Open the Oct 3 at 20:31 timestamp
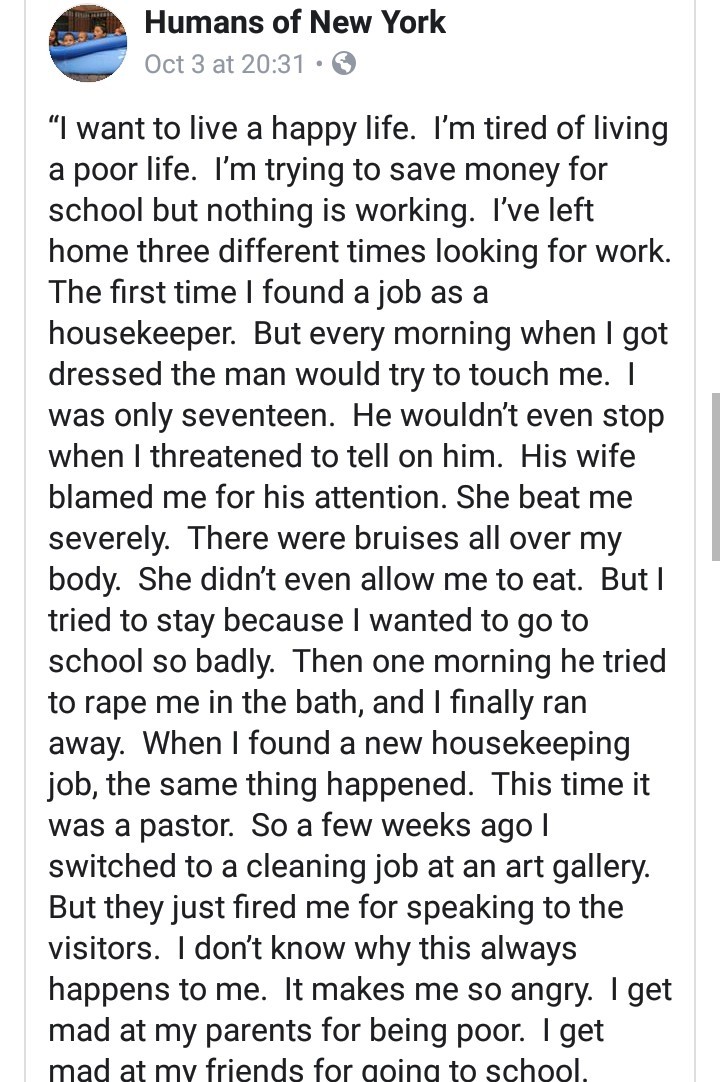The width and height of the screenshot is (720, 1082). click(x=224, y=64)
